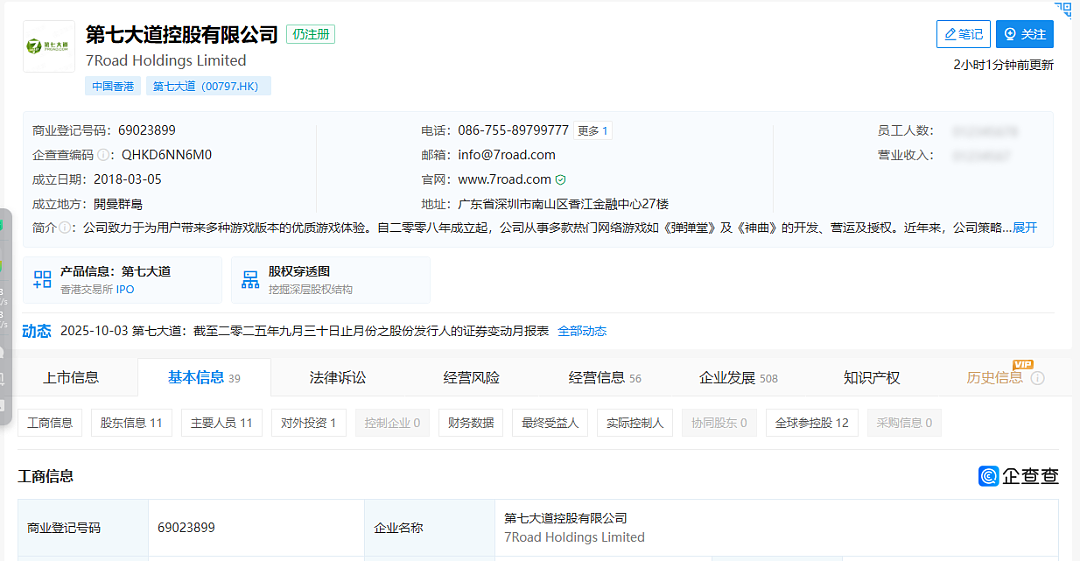Viewport: 1080px width, 561px height.
Task: Click the 产品信息 grid icon
Action: click(x=43, y=279)
